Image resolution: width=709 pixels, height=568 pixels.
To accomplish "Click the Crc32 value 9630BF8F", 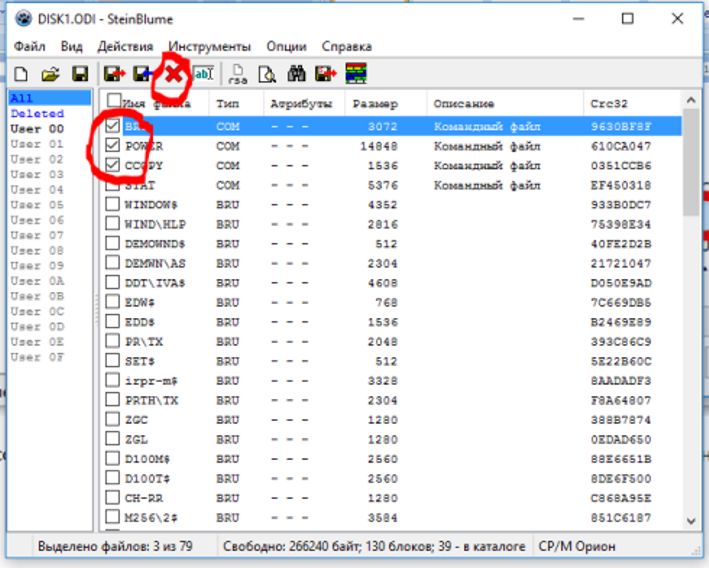I will (x=621, y=126).
